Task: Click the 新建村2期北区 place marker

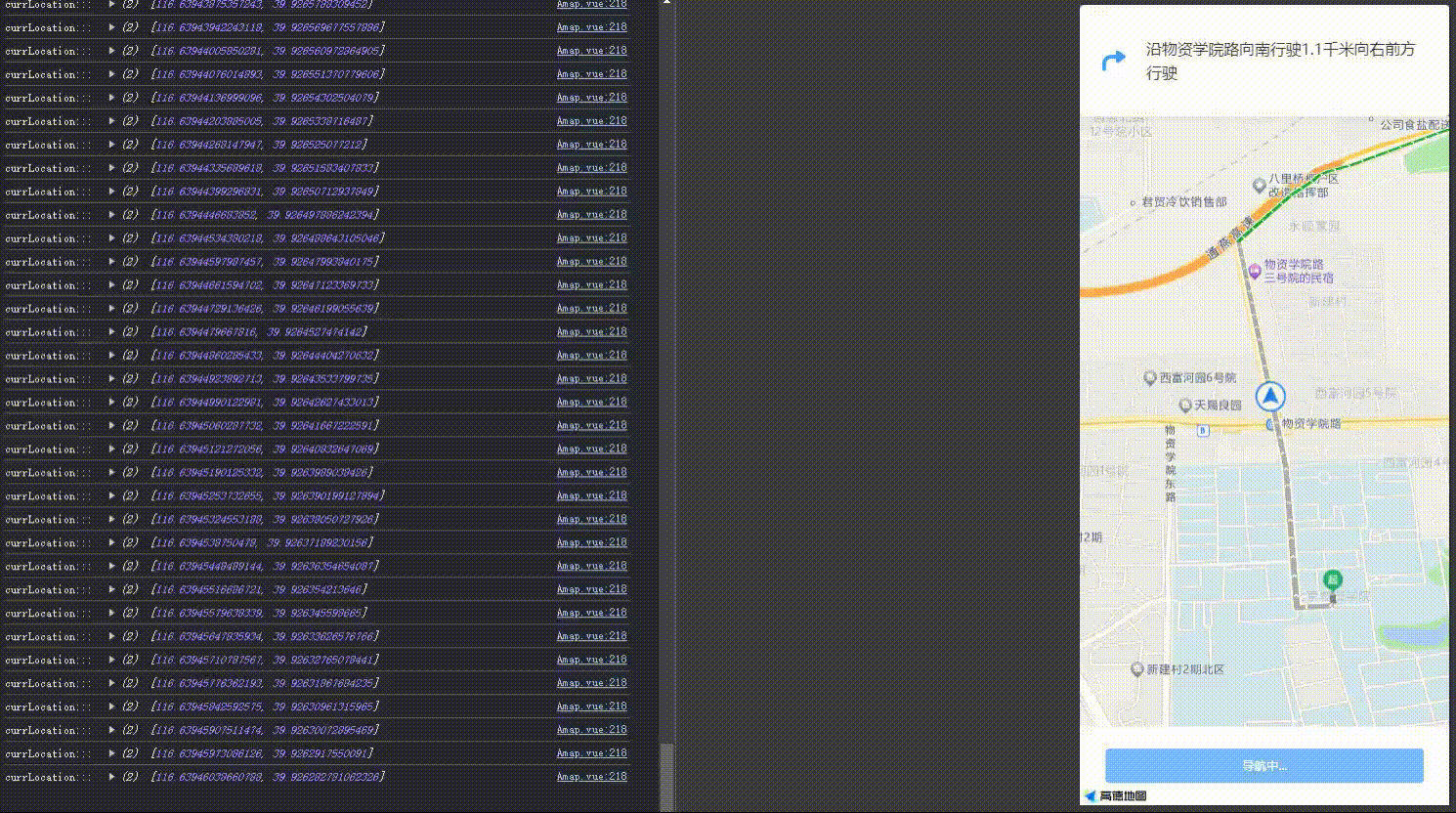Action: point(1139,668)
